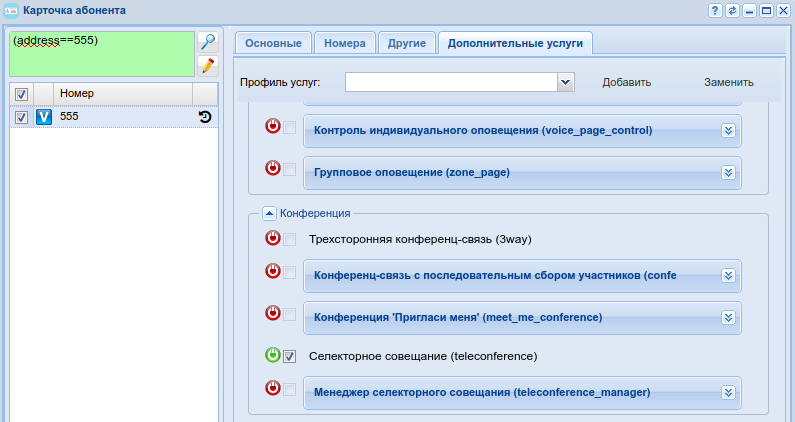795x422 pixels.
Task: Click red power icon for teleconference_manager
Action: pyautogui.click(x=273, y=389)
